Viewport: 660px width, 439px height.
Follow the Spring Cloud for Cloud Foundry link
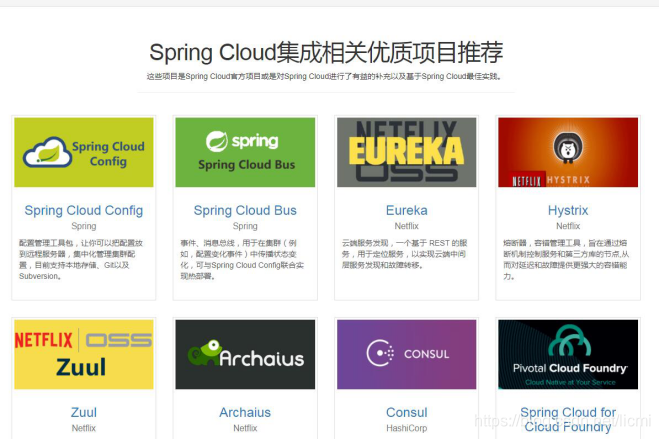pos(568,419)
